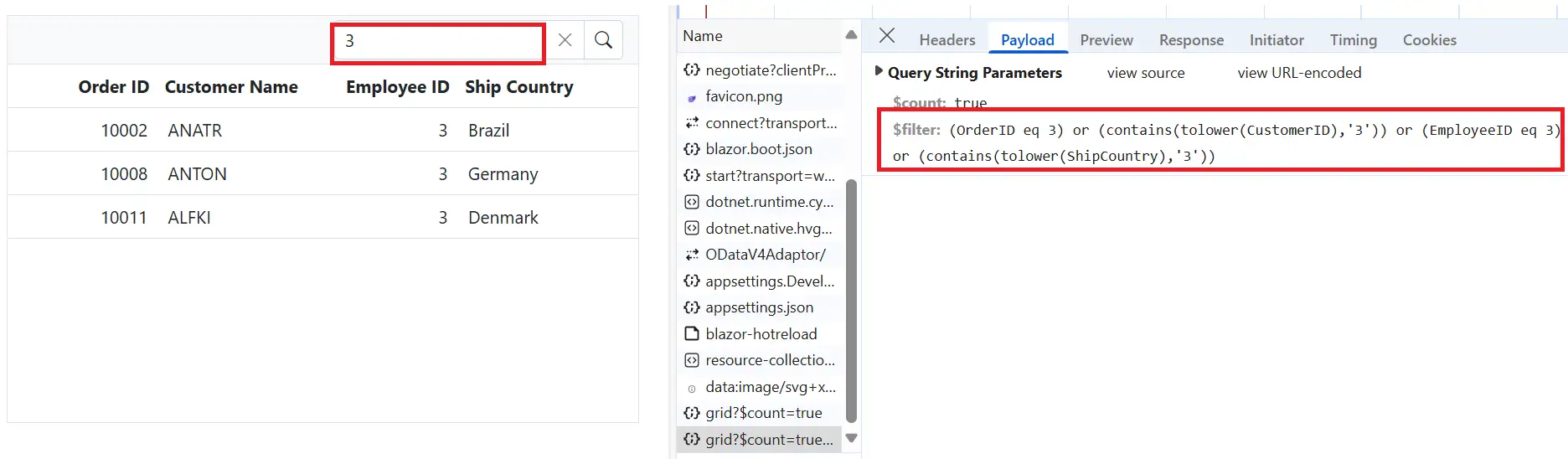
Task: Switch to the Initiator tab
Action: click(x=1277, y=40)
